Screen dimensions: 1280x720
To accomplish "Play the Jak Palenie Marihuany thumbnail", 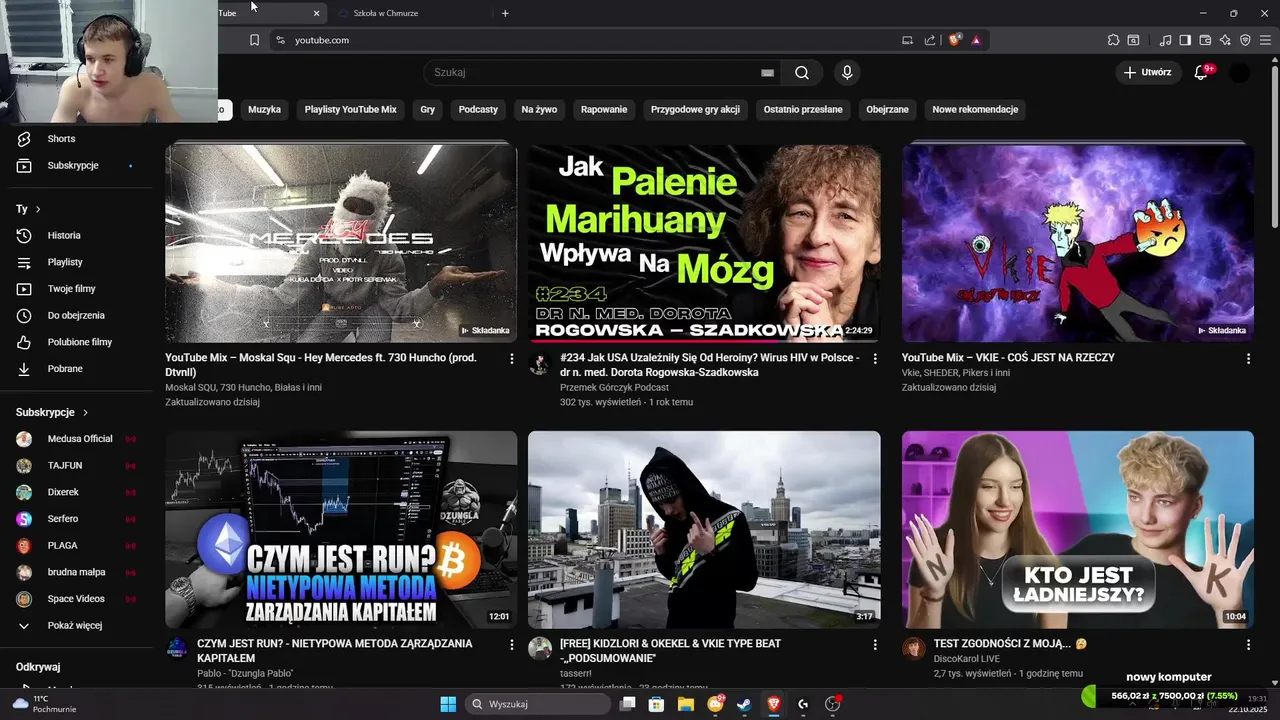I will (x=704, y=243).
